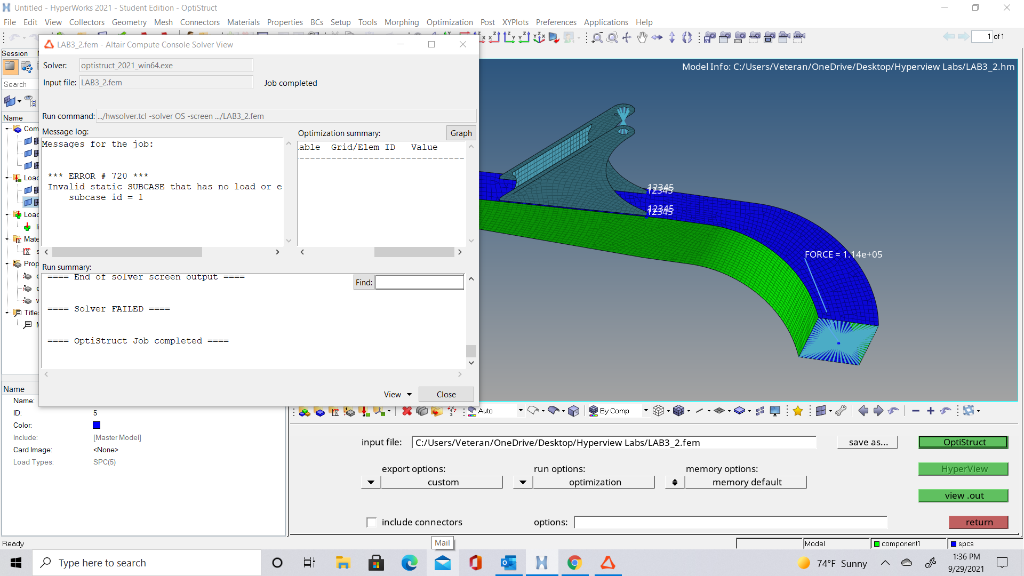This screenshot has height=576, width=1024.
Task: Click the spin rotation icon
Action: click(687, 37)
